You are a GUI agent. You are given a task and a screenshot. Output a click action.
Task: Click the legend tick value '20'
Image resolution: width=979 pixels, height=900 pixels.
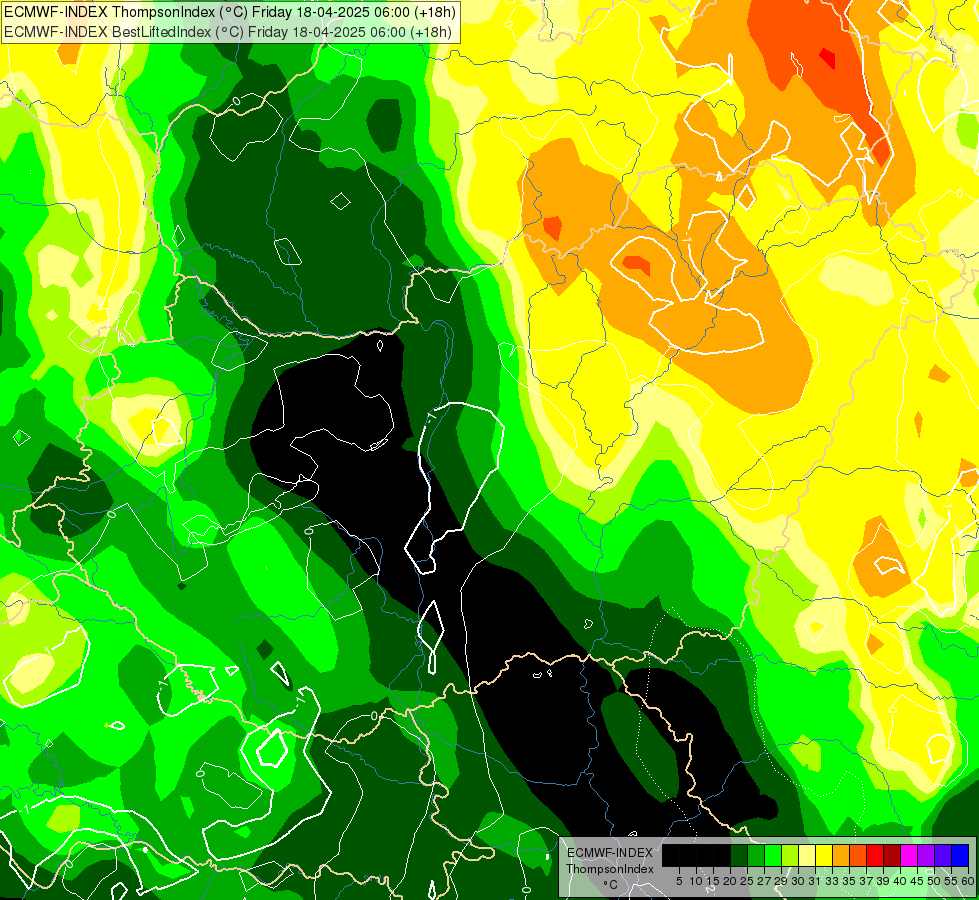click(x=730, y=881)
